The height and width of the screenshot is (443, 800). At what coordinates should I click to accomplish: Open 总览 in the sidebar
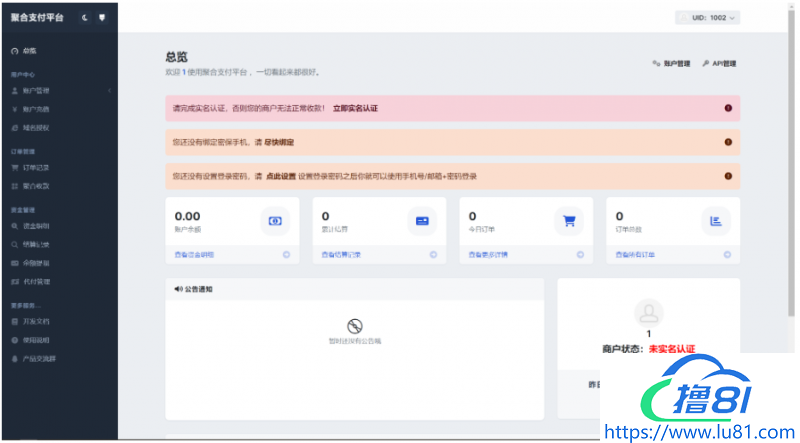tap(30, 50)
